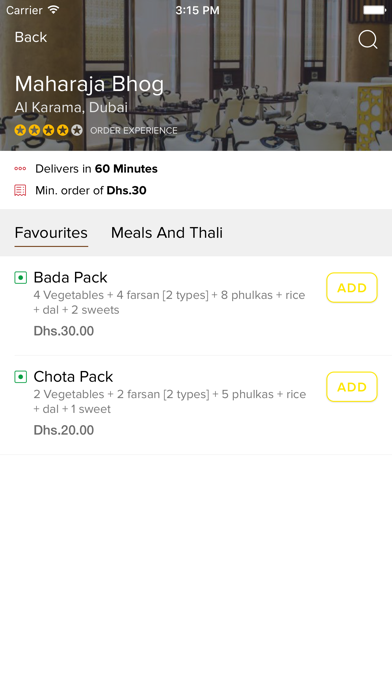Tap the battery indicator icon
392x696 pixels.
[374, 10]
